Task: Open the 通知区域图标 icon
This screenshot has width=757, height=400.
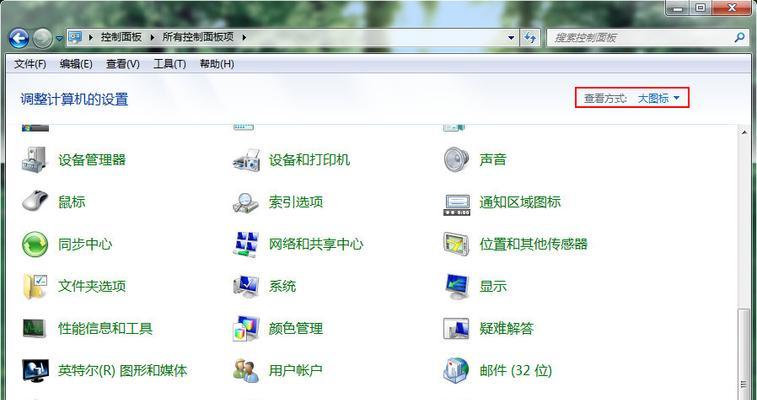Action: click(456, 204)
